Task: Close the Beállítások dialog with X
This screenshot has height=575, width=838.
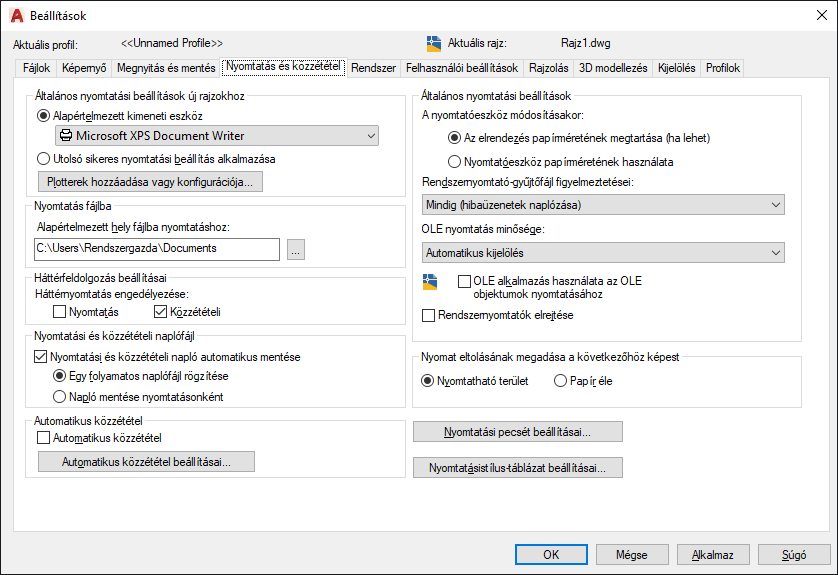Action: [822, 15]
